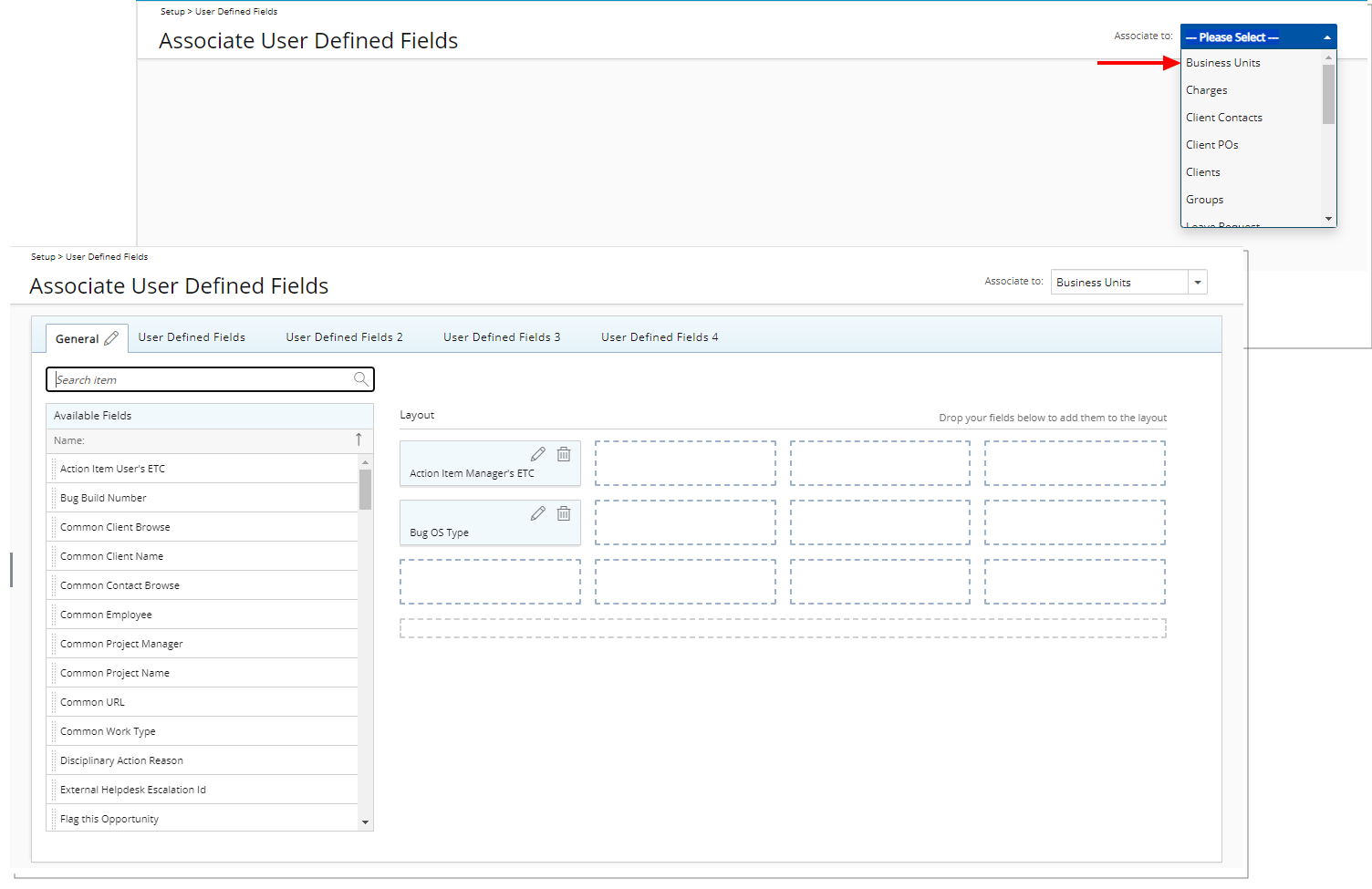This screenshot has height=889, width=1372.
Task: Pick Groups option in the list
Action: click(x=1204, y=200)
